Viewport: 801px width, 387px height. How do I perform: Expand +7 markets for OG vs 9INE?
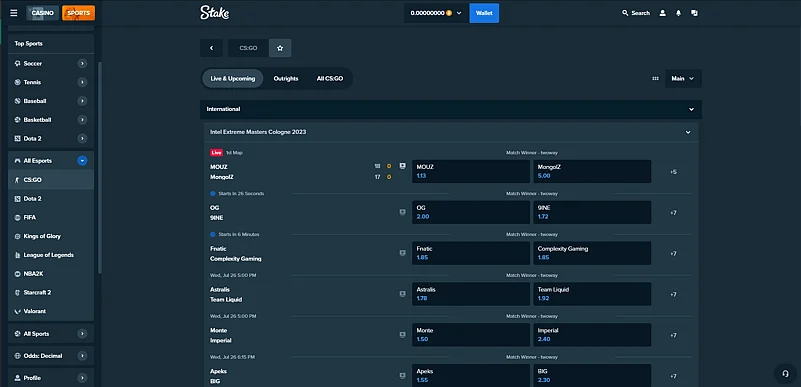coord(673,213)
